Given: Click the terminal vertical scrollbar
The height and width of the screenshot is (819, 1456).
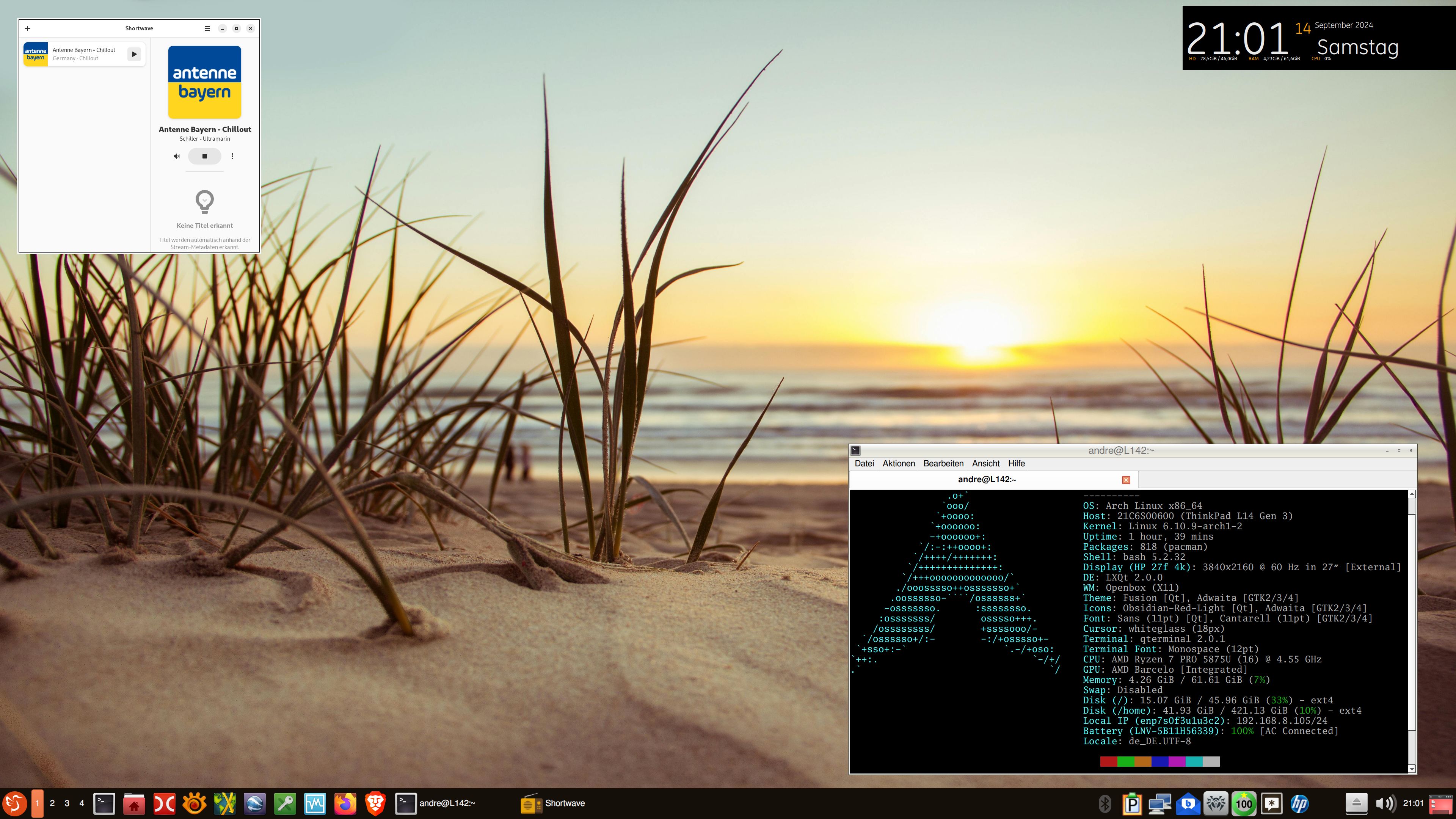Looking at the screenshot, I should [1412, 631].
